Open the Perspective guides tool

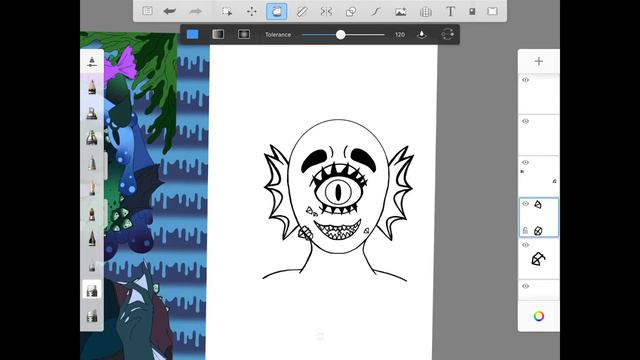425,11
